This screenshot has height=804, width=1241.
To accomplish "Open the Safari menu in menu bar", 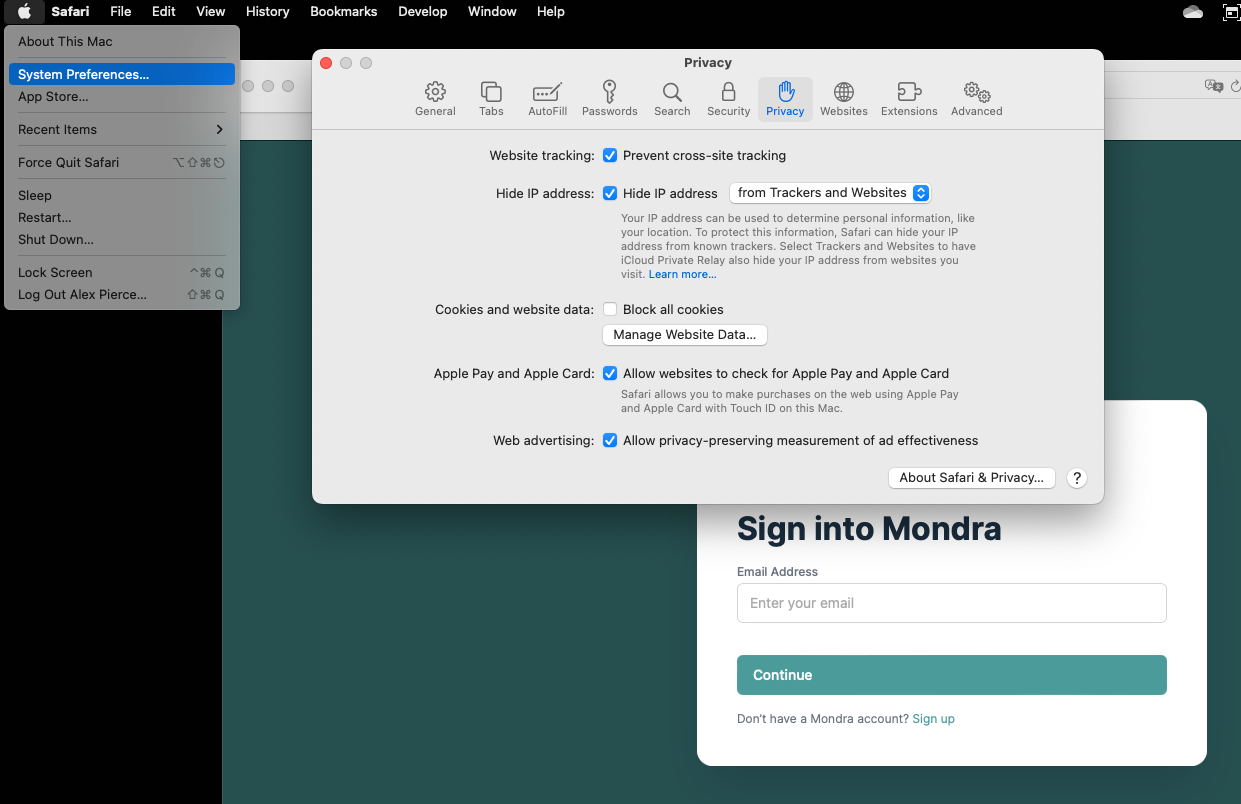I will point(70,12).
